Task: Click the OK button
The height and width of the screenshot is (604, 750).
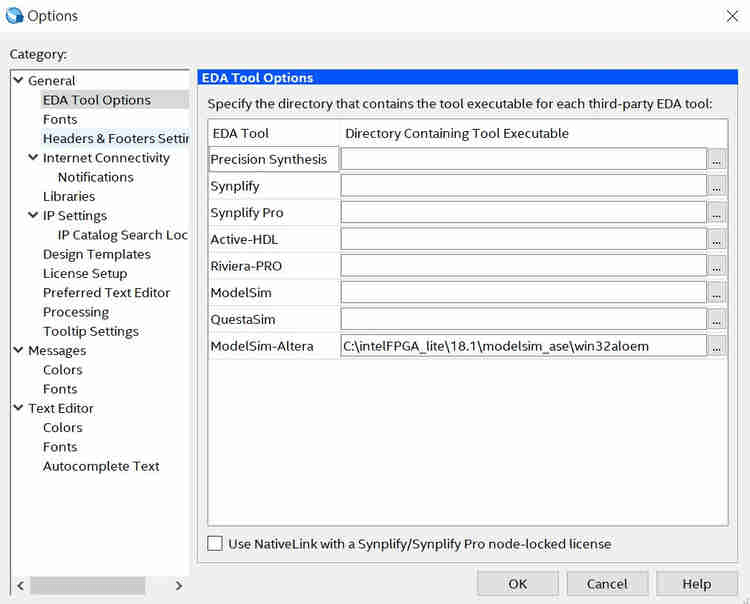Action: 517,584
